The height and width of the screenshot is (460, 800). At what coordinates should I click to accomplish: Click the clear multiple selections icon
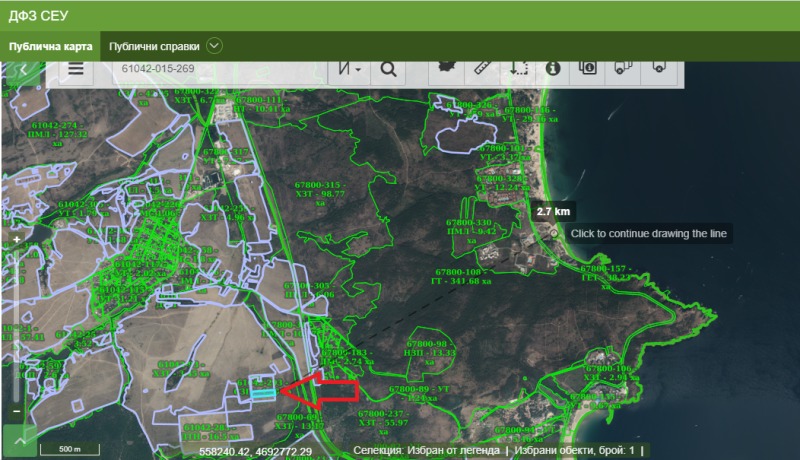pos(623,68)
